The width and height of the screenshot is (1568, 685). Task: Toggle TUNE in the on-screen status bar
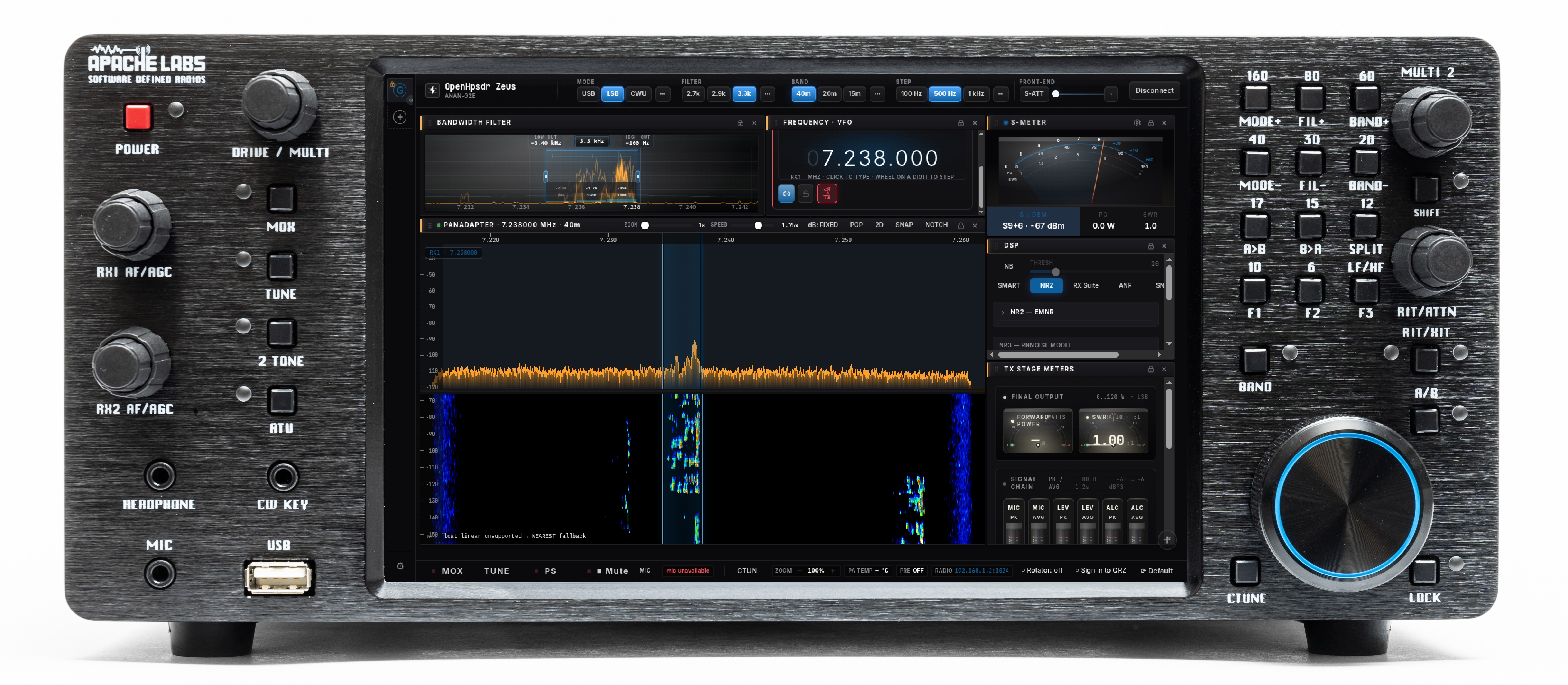point(497,571)
